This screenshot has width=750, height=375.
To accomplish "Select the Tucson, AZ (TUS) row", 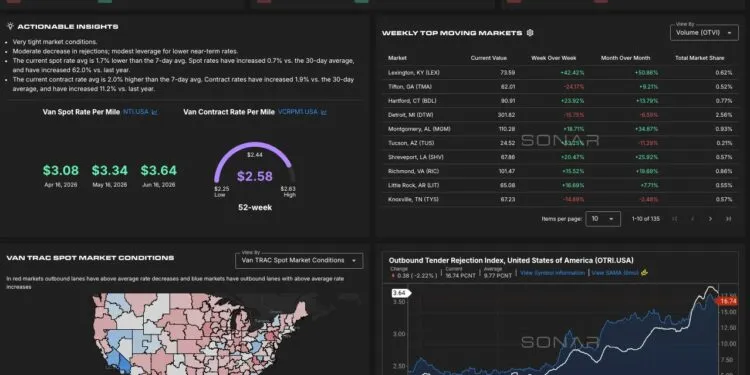I will 560,143.
